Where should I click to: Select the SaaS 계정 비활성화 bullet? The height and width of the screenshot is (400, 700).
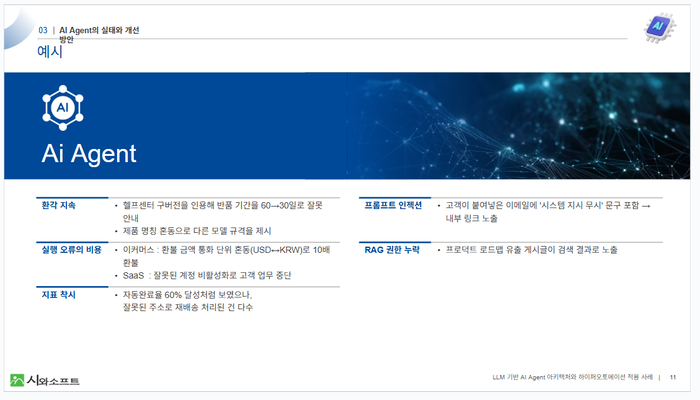pyautogui.click(x=207, y=275)
